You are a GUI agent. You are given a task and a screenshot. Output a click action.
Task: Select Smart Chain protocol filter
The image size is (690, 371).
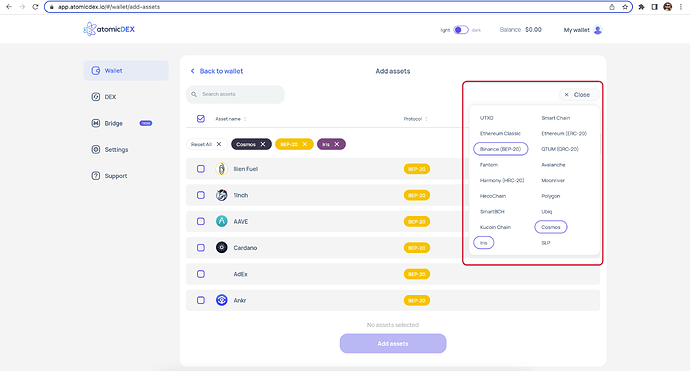click(555, 118)
